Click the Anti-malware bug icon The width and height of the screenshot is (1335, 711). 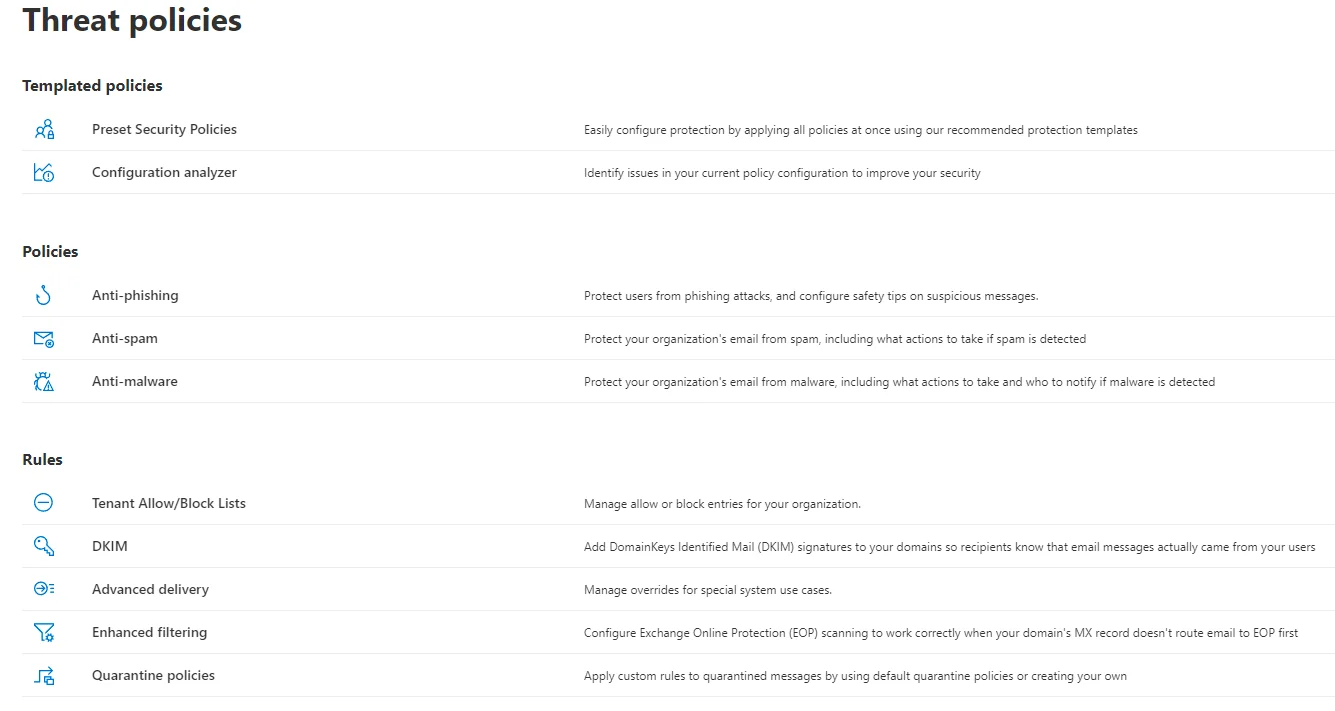44,382
